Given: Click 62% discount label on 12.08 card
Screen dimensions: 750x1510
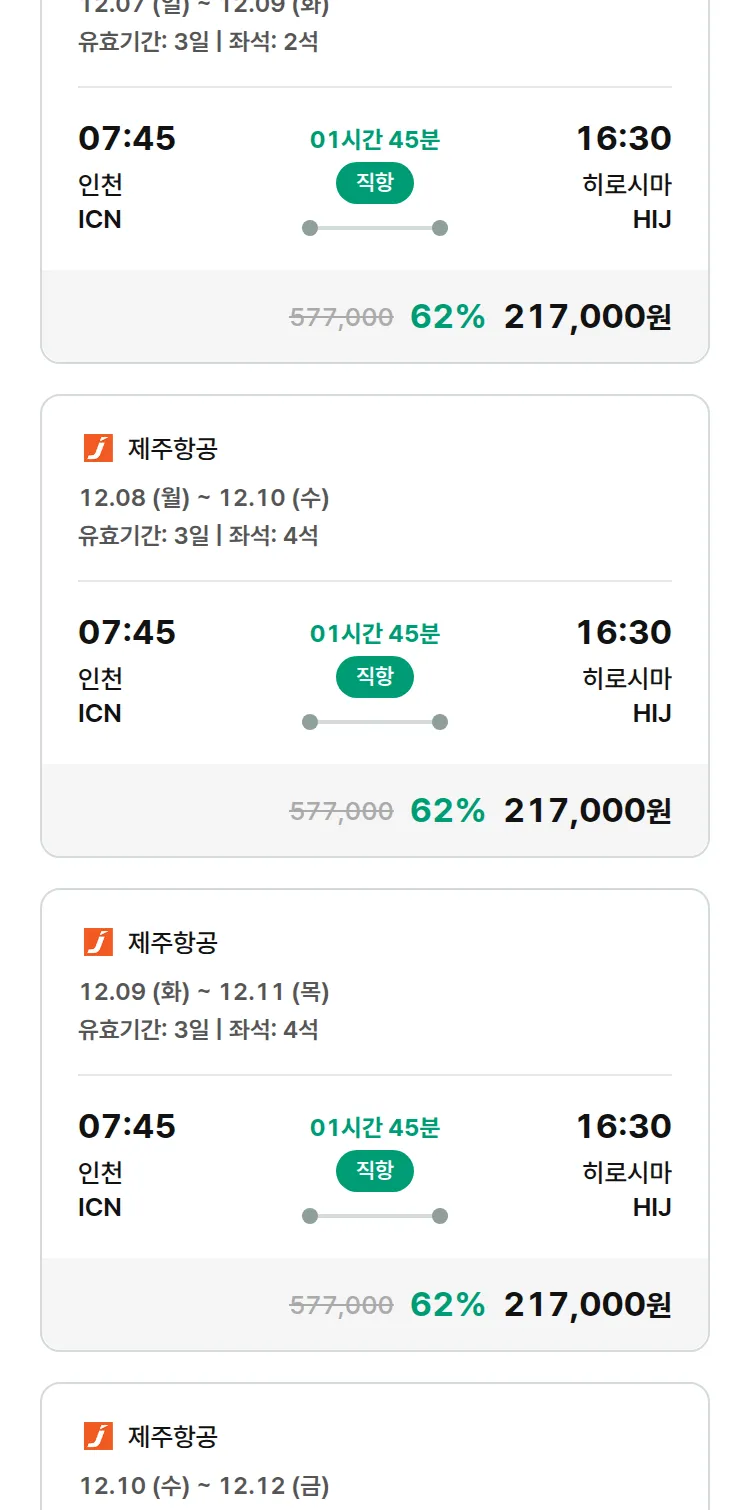Looking at the screenshot, I should pyautogui.click(x=447, y=810).
